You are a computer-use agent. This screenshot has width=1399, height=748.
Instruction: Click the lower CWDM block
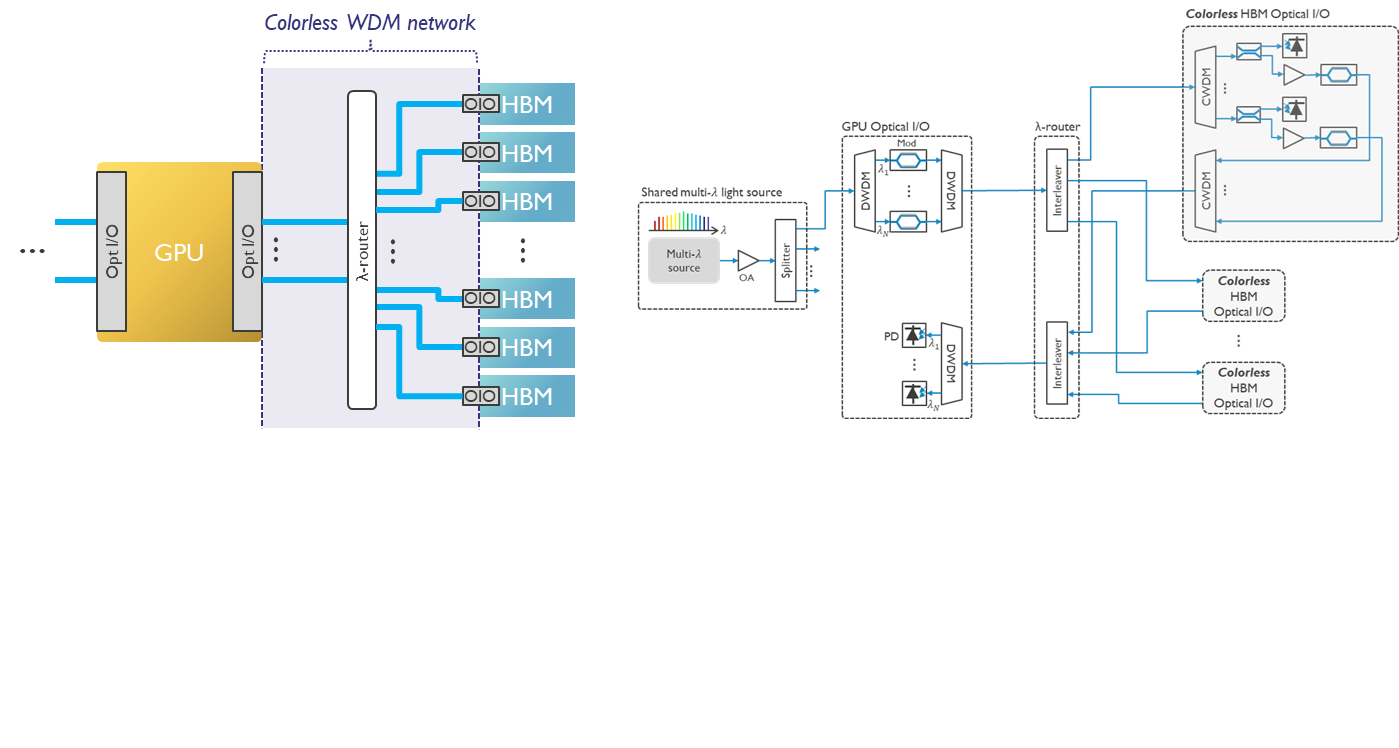[x=1206, y=191]
